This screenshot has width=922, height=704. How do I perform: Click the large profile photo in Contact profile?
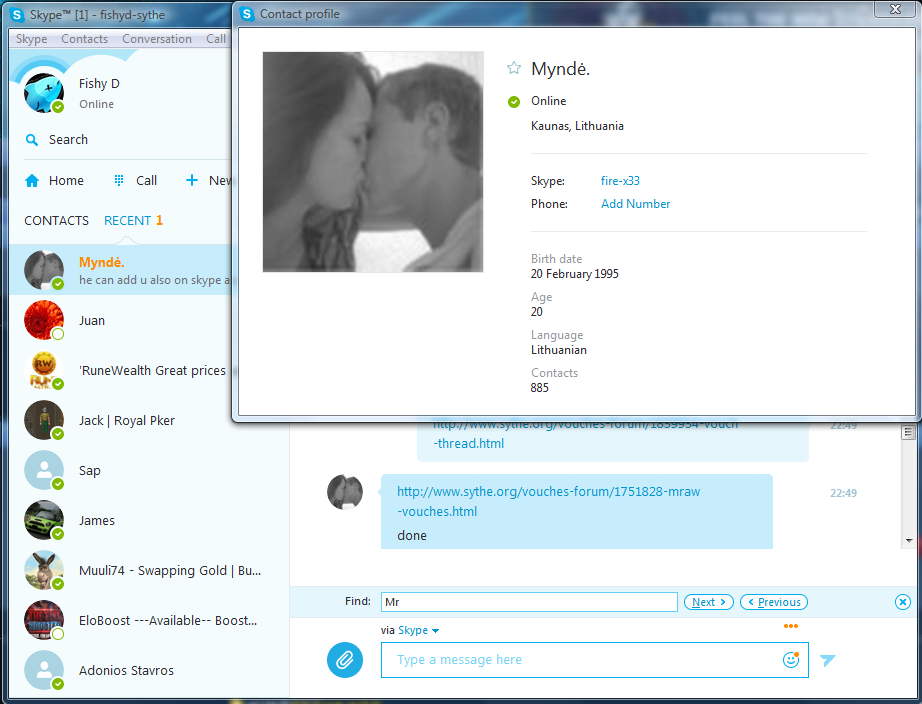pyautogui.click(x=373, y=162)
